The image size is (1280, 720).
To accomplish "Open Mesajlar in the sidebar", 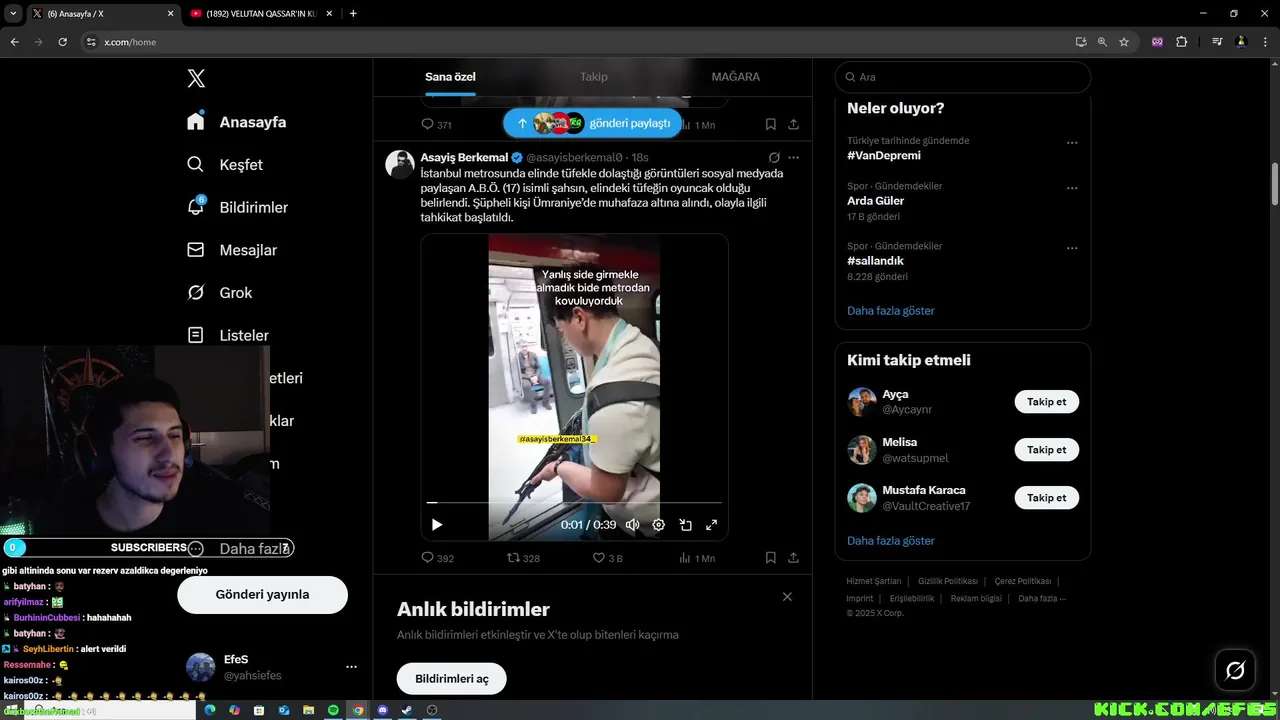I will [232, 250].
